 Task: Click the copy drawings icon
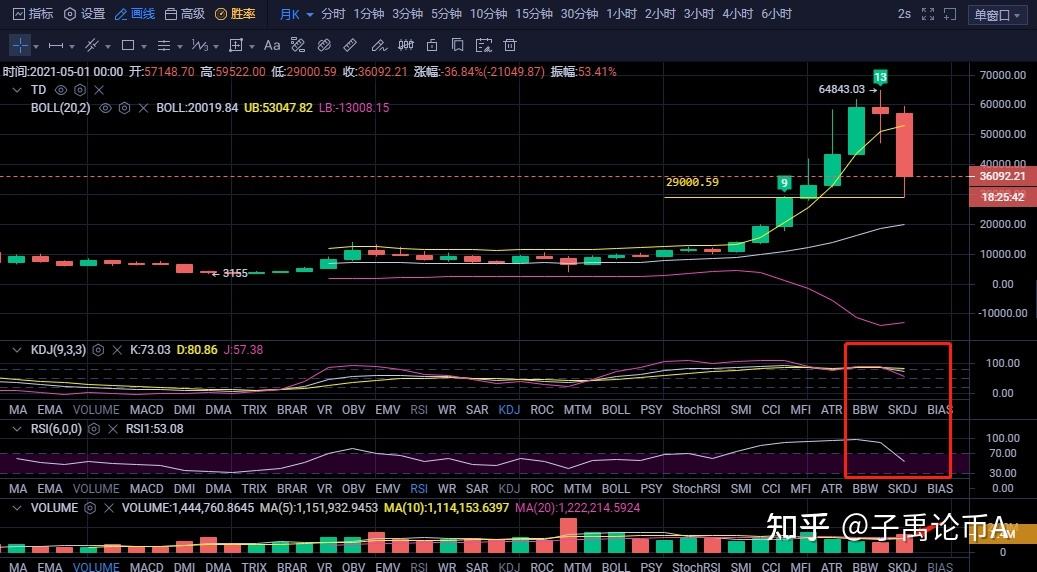click(x=457, y=46)
